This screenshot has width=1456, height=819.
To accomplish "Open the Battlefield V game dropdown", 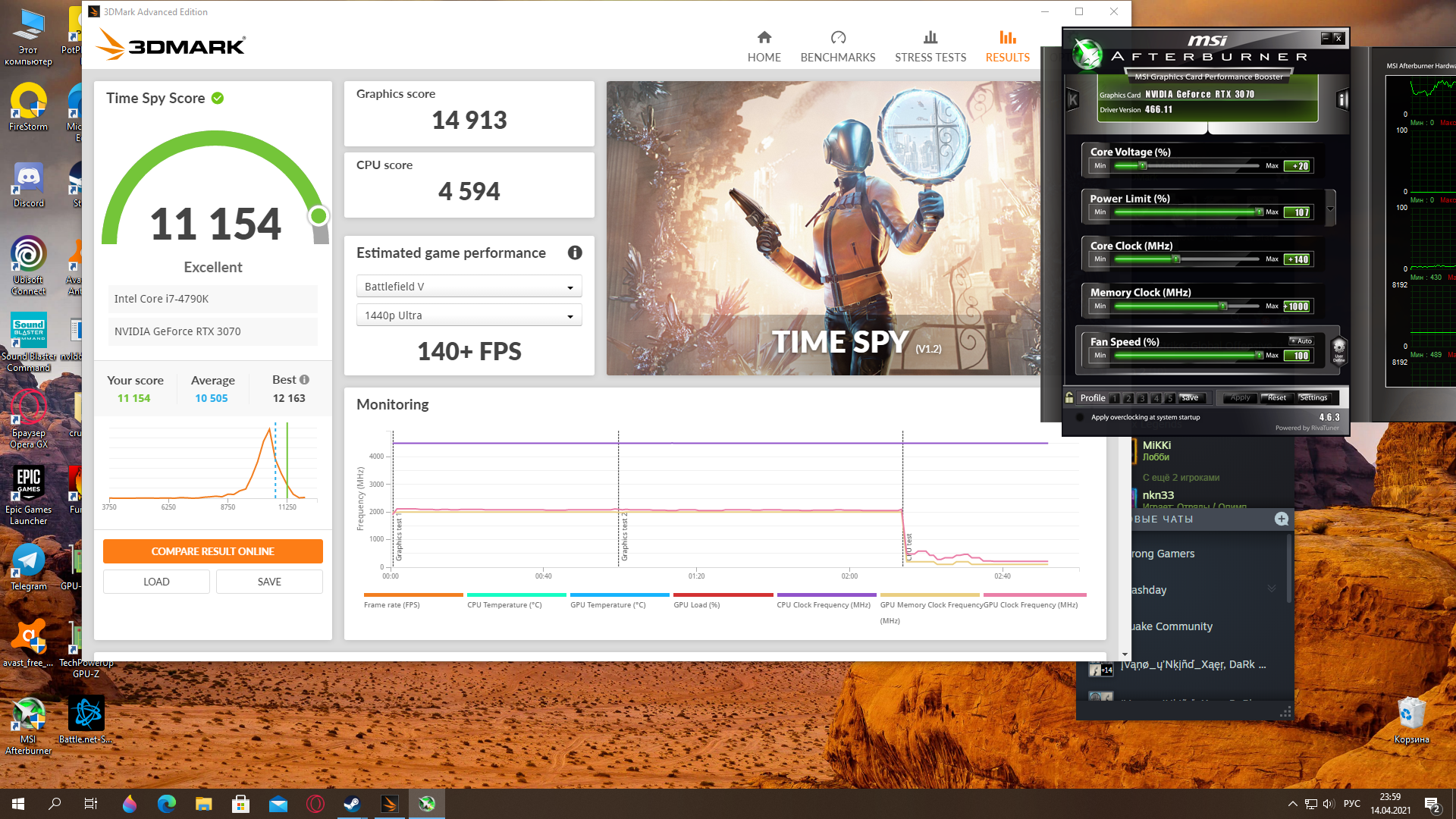I will tap(469, 287).
